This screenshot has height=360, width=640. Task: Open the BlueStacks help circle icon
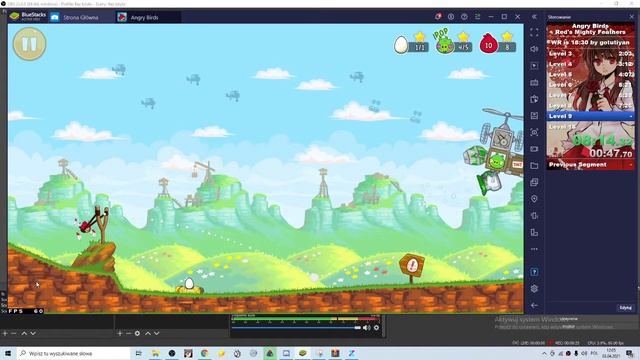(x=464, y=17)
